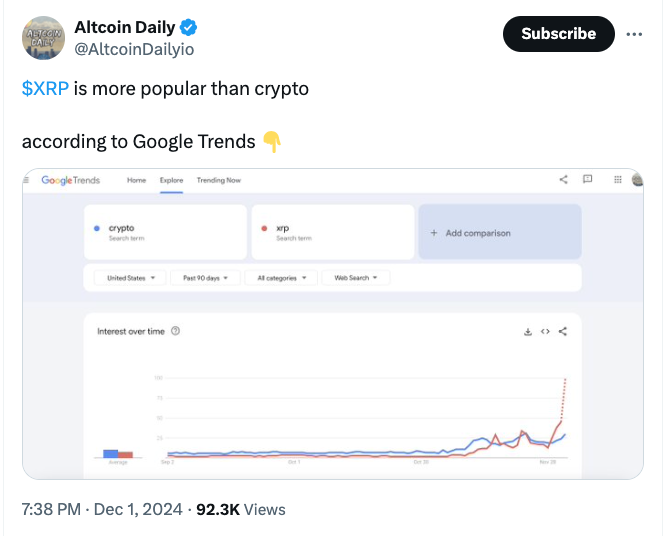
Task: Open the Web Search type dropdown
Action: click(355, 278)
